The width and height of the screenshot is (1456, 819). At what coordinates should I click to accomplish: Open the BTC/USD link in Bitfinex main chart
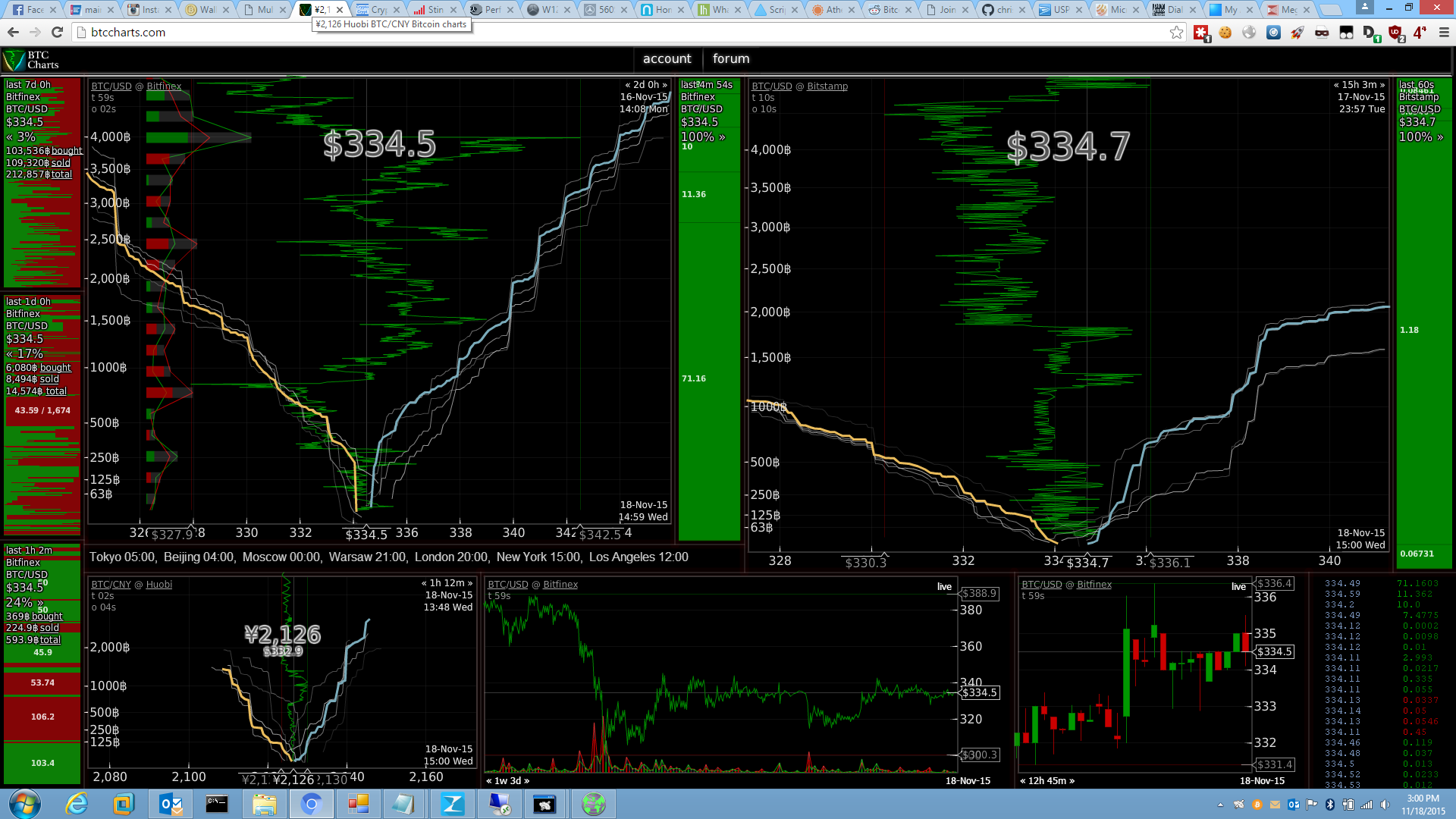point(111,86)
